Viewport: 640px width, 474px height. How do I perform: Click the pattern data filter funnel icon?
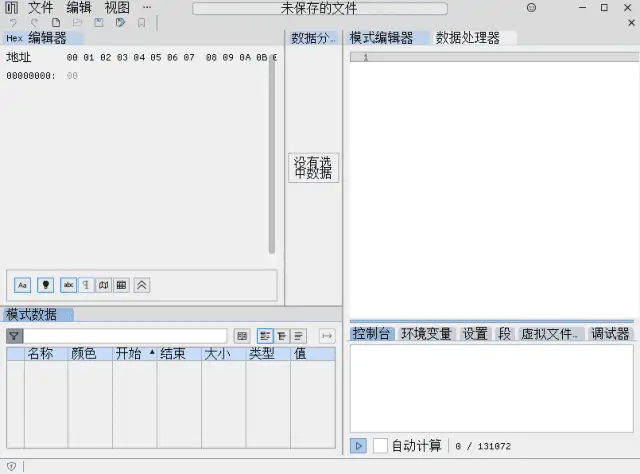click(x=14, y=336)
